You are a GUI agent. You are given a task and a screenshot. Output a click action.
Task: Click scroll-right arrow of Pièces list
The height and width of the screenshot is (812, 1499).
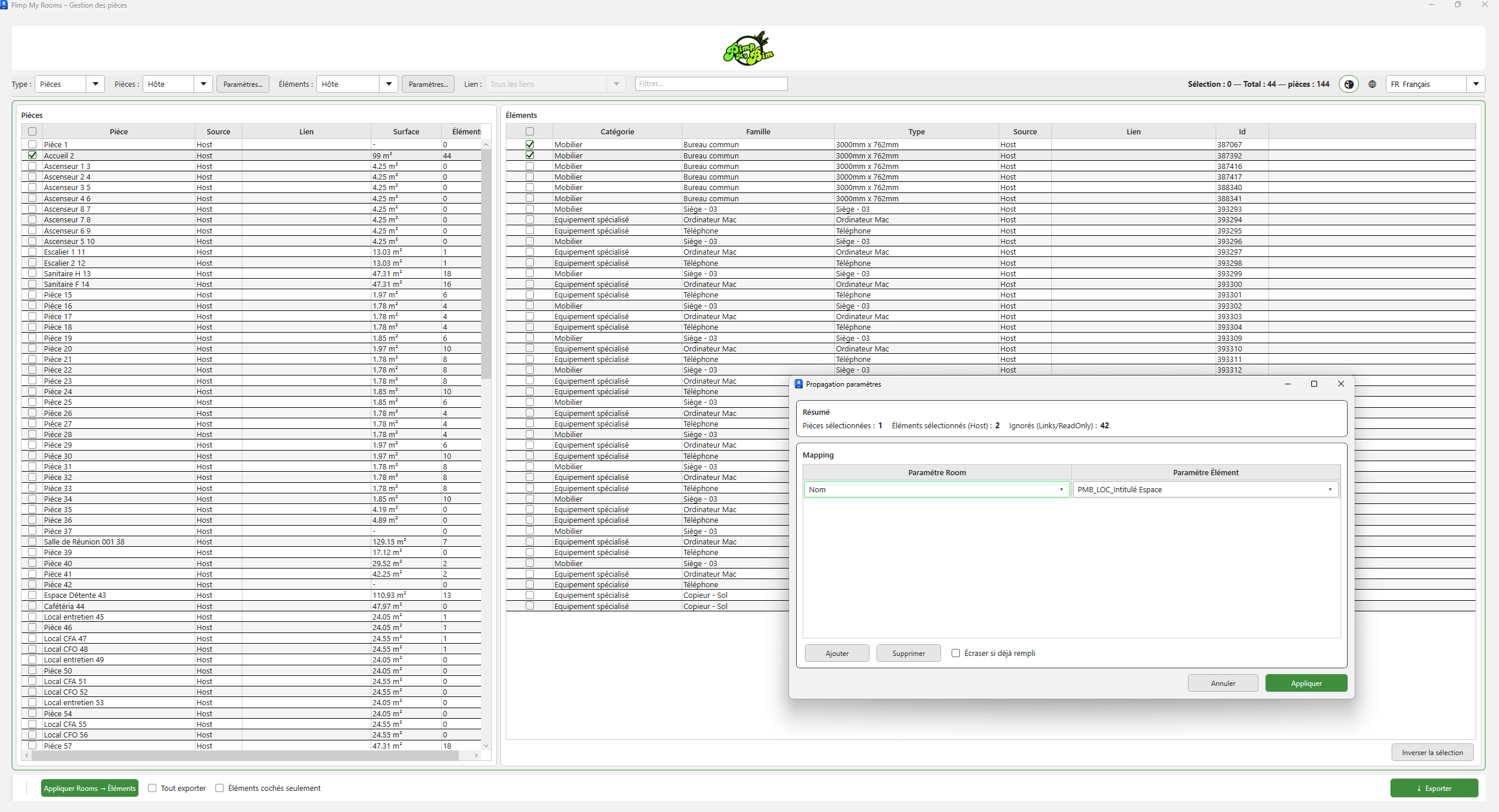pyautogui.click(x=476, y=756)
